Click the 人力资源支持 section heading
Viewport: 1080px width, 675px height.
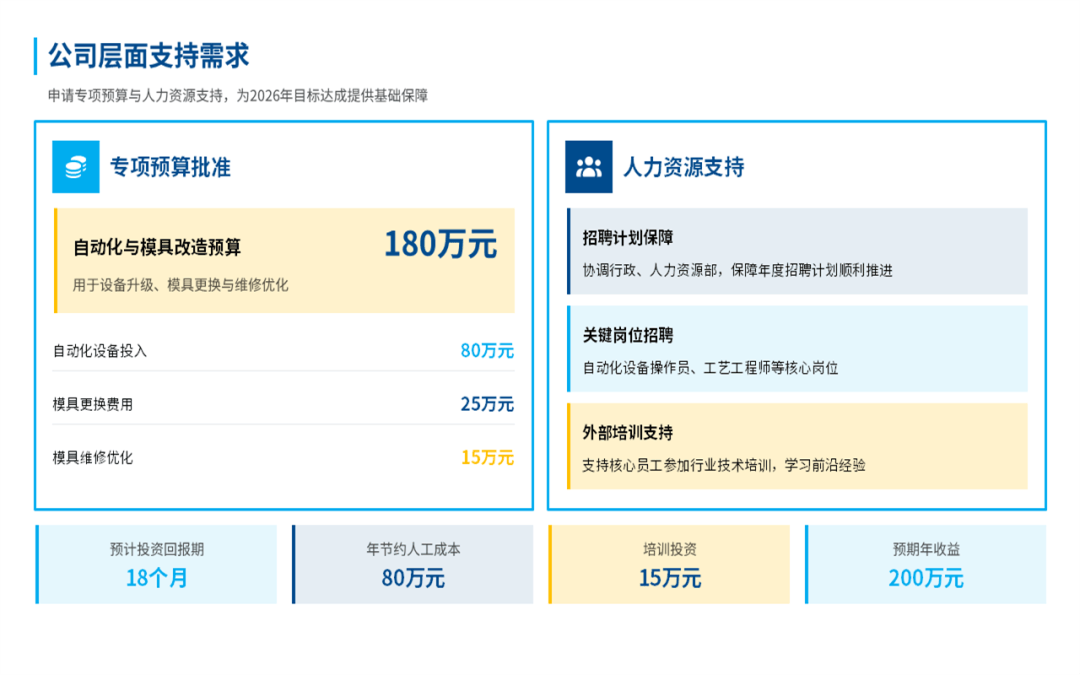(683, 167)
